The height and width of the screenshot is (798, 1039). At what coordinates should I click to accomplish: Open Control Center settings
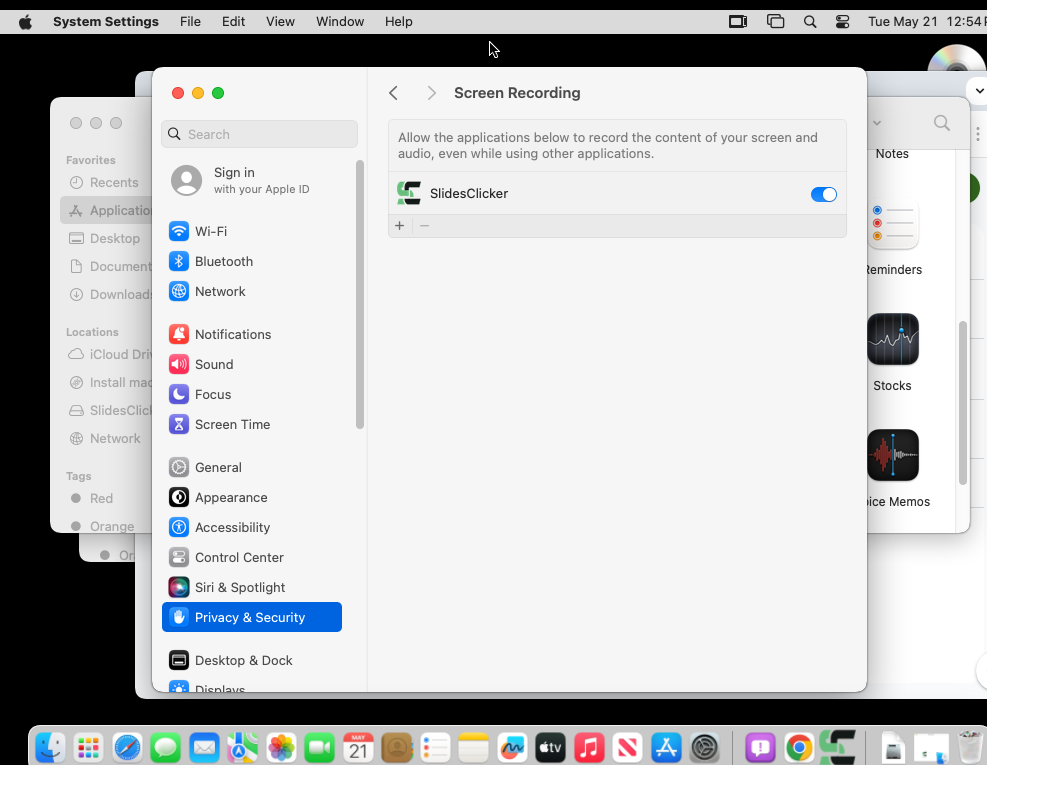(252, 557)
